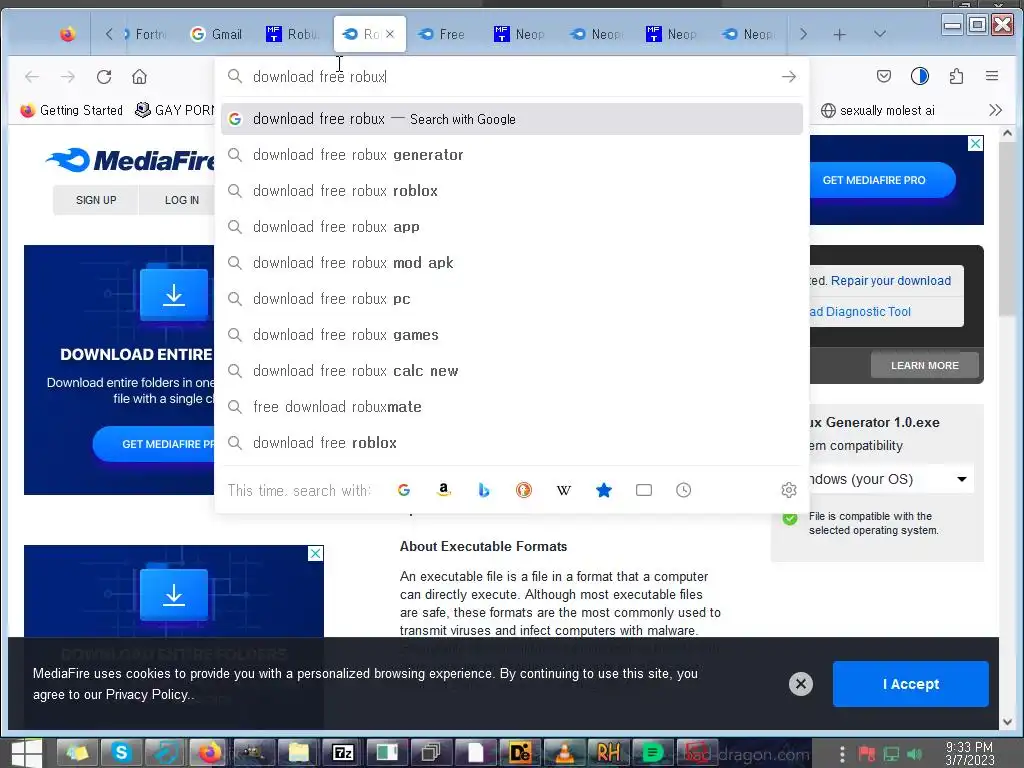
Task: Search open tabs with the tab icon
Action: click(644, 490)
